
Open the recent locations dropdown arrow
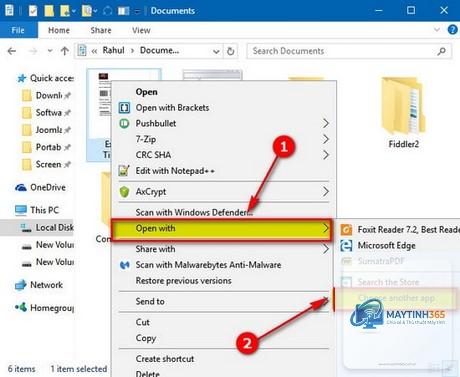point(50,51)
